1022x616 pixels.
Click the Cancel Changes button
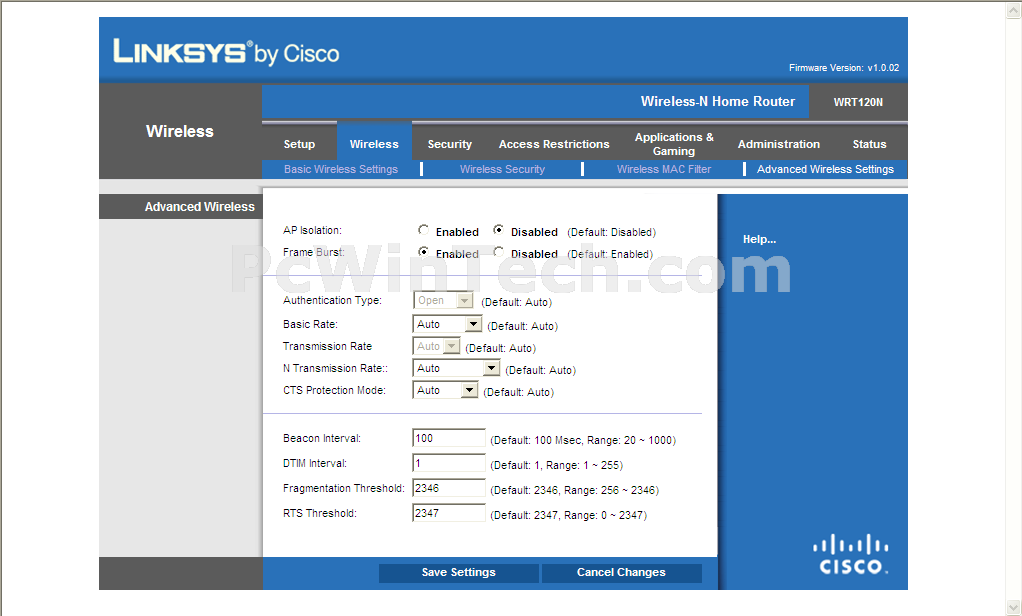pos(621,572)
